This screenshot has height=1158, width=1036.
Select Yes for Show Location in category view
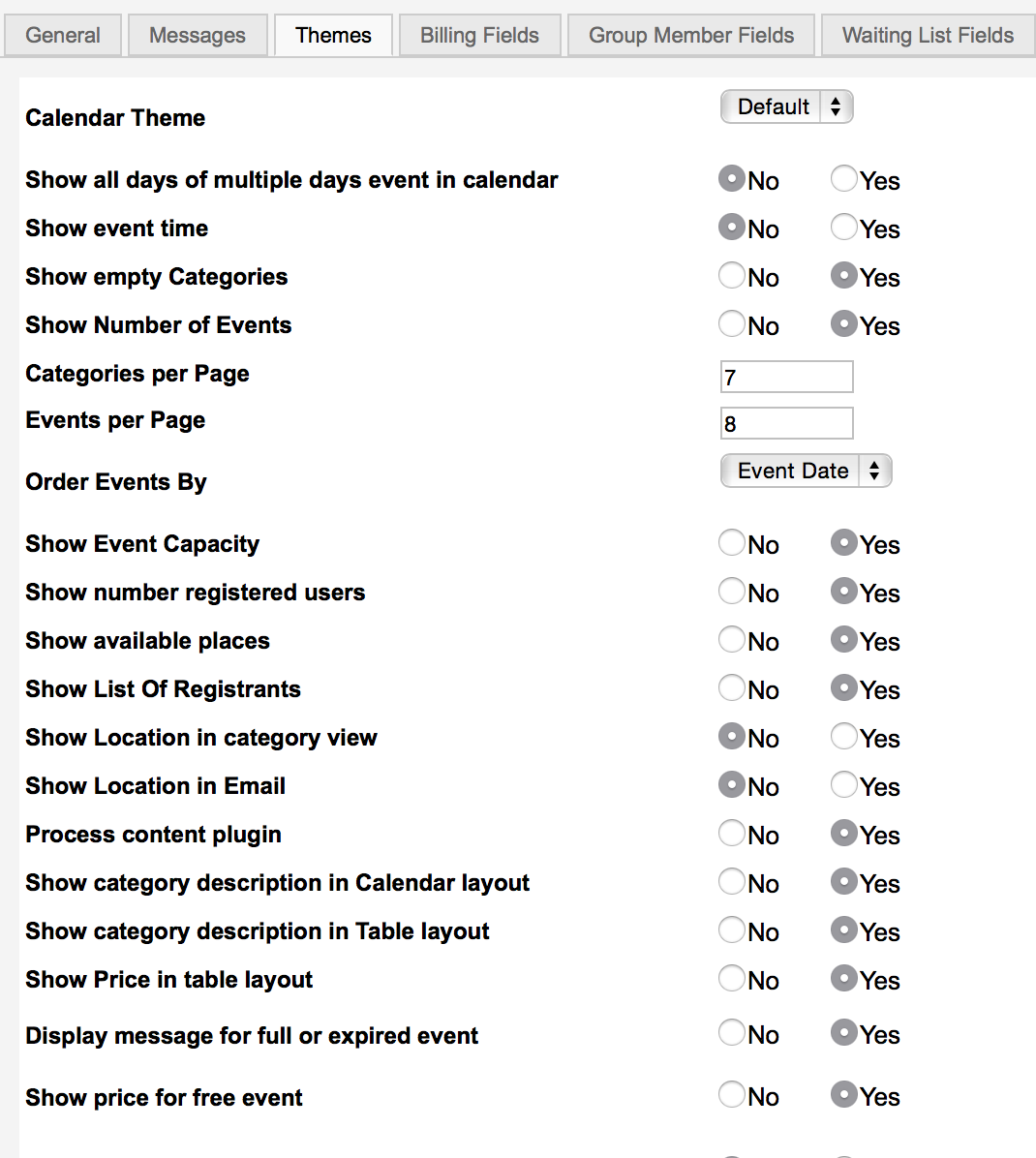pos(844,736)
